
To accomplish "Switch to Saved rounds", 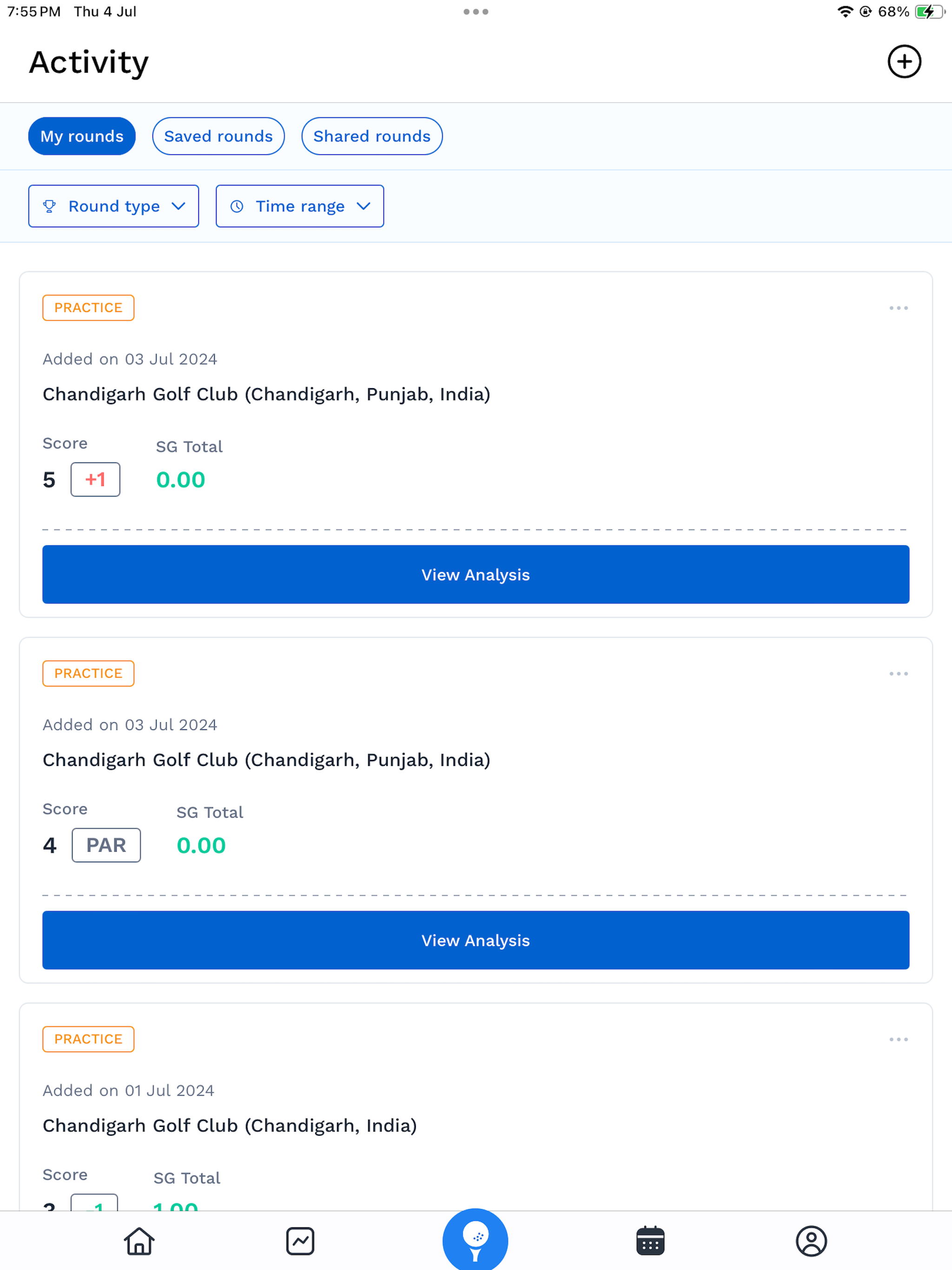I will tap(218, 136).
